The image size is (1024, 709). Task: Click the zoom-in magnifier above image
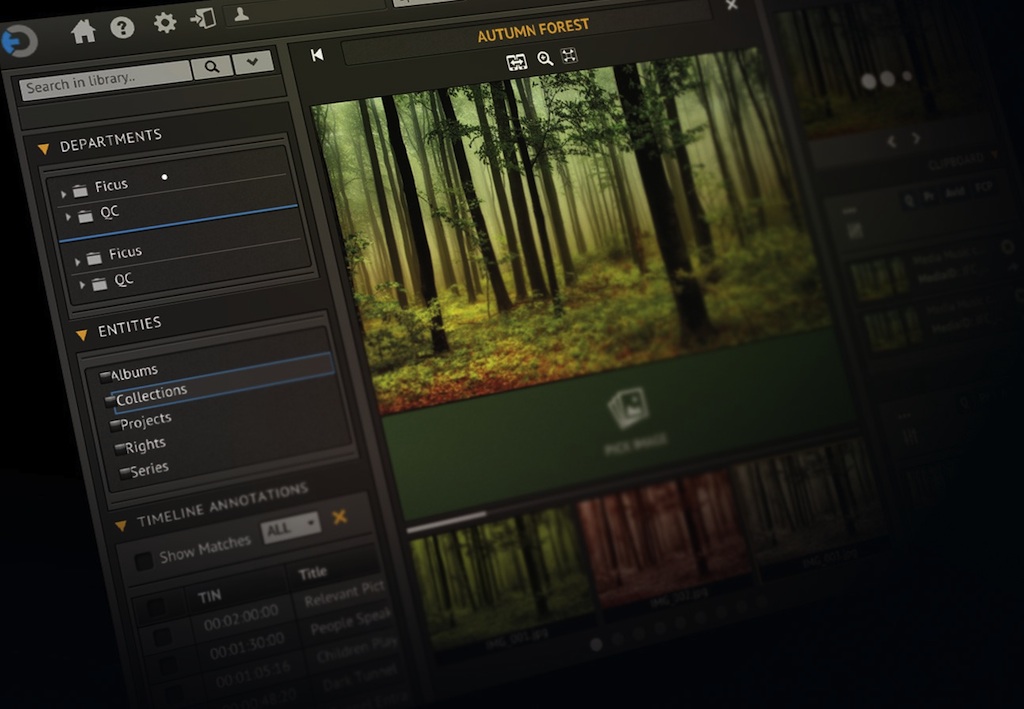(x=545, y=59)
